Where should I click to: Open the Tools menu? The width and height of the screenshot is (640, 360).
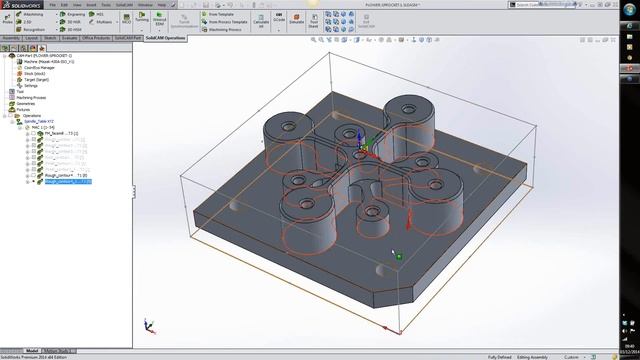coord(106,5)
